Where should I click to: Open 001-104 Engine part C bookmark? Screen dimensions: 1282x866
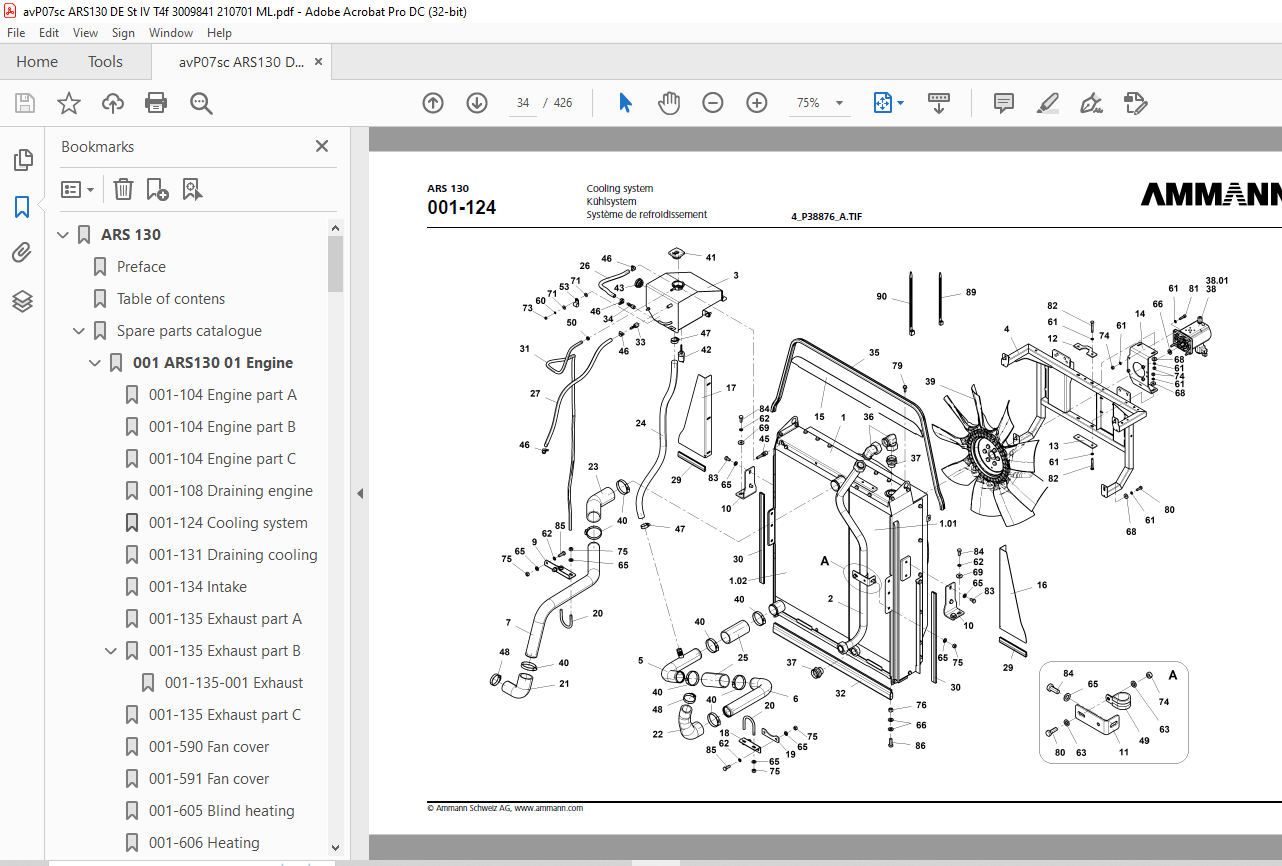pyautogui.click(x=223, y=459)
